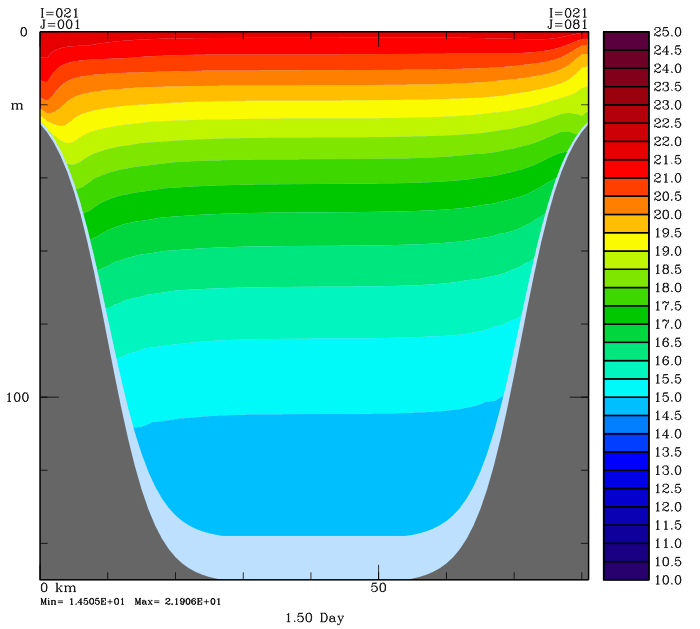Click the 12.5 navy colorbar band
This screenshot has height=629, width=700.
click(626, 480)
